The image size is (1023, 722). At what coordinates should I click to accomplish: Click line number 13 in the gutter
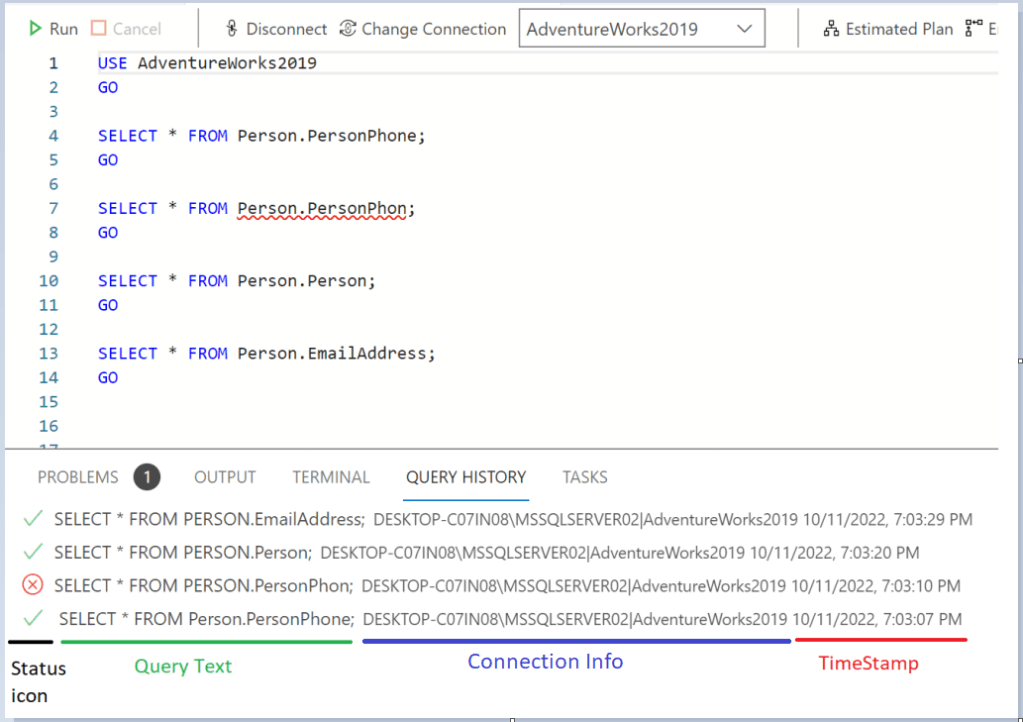pyautogui.click(x=49, y=353)
